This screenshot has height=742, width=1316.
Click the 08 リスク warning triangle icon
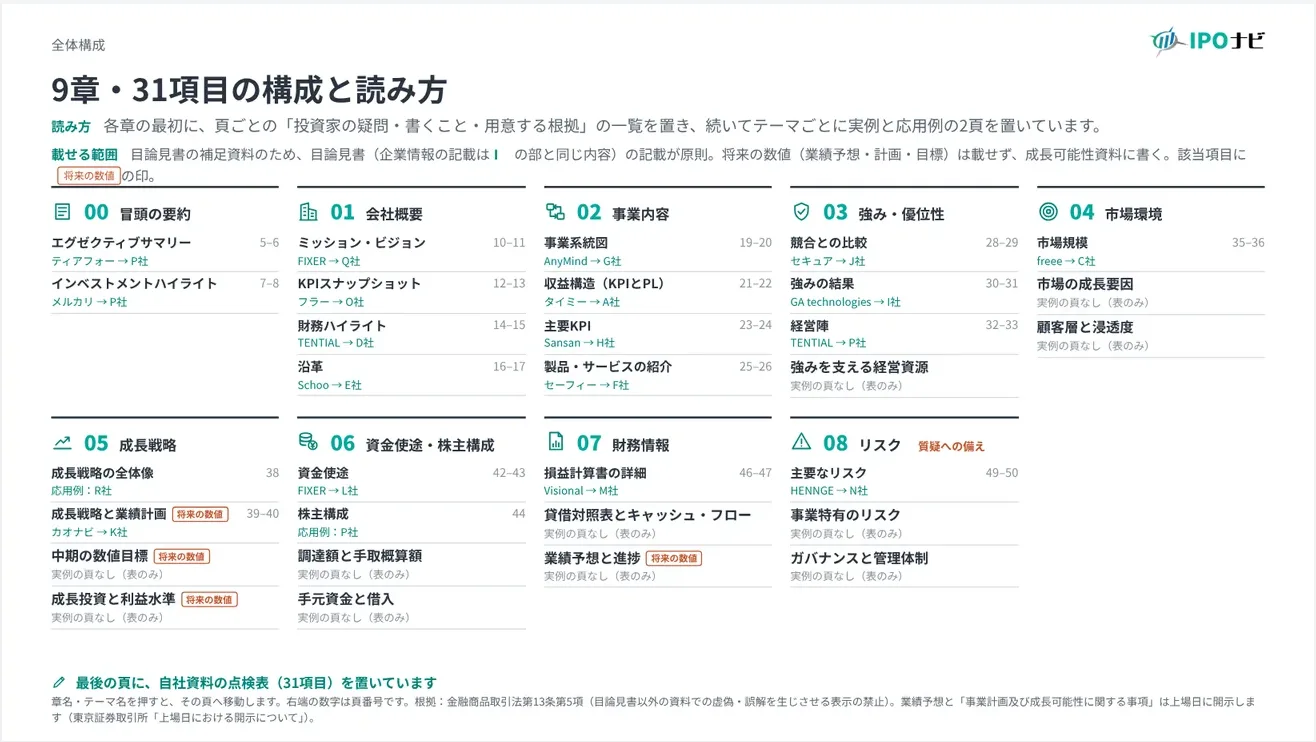pos(801,442)
